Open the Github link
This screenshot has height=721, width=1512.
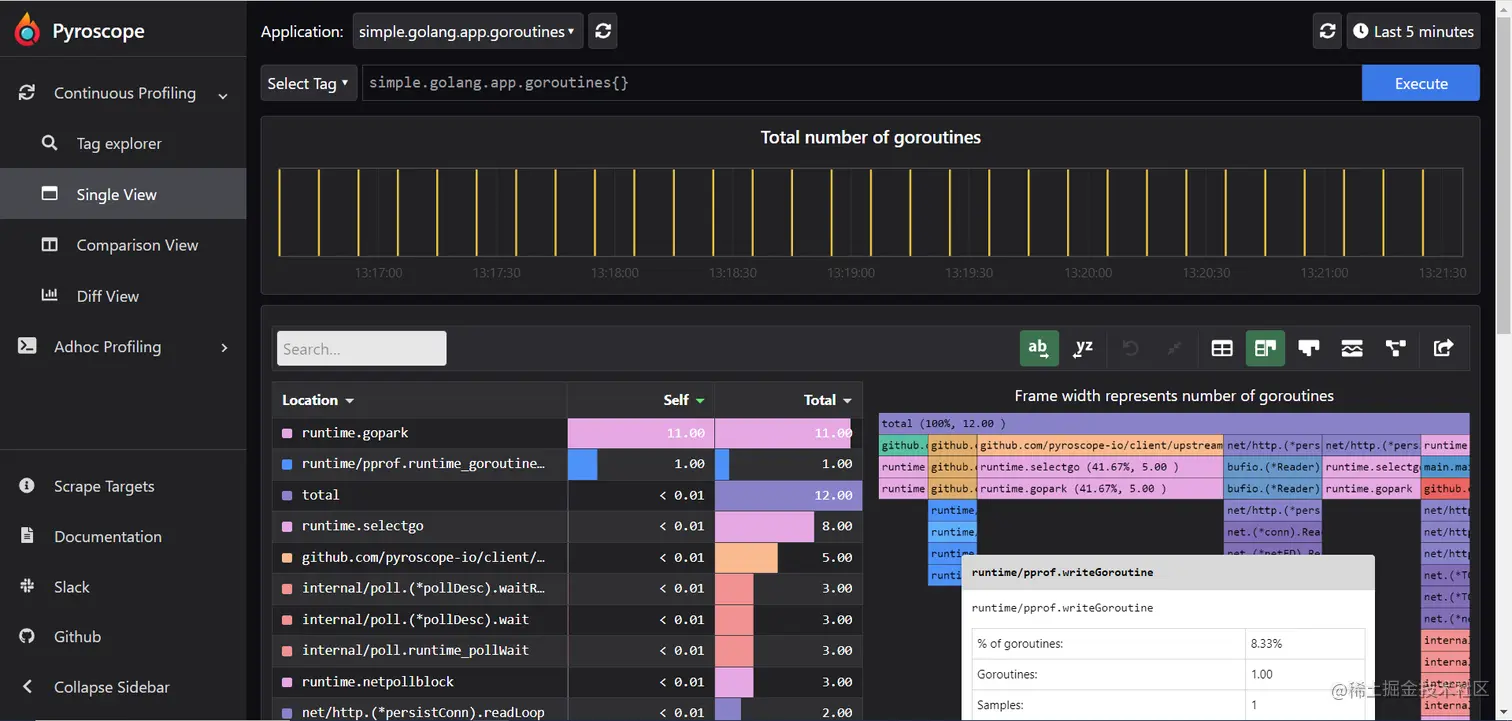(x=77, y=637)
